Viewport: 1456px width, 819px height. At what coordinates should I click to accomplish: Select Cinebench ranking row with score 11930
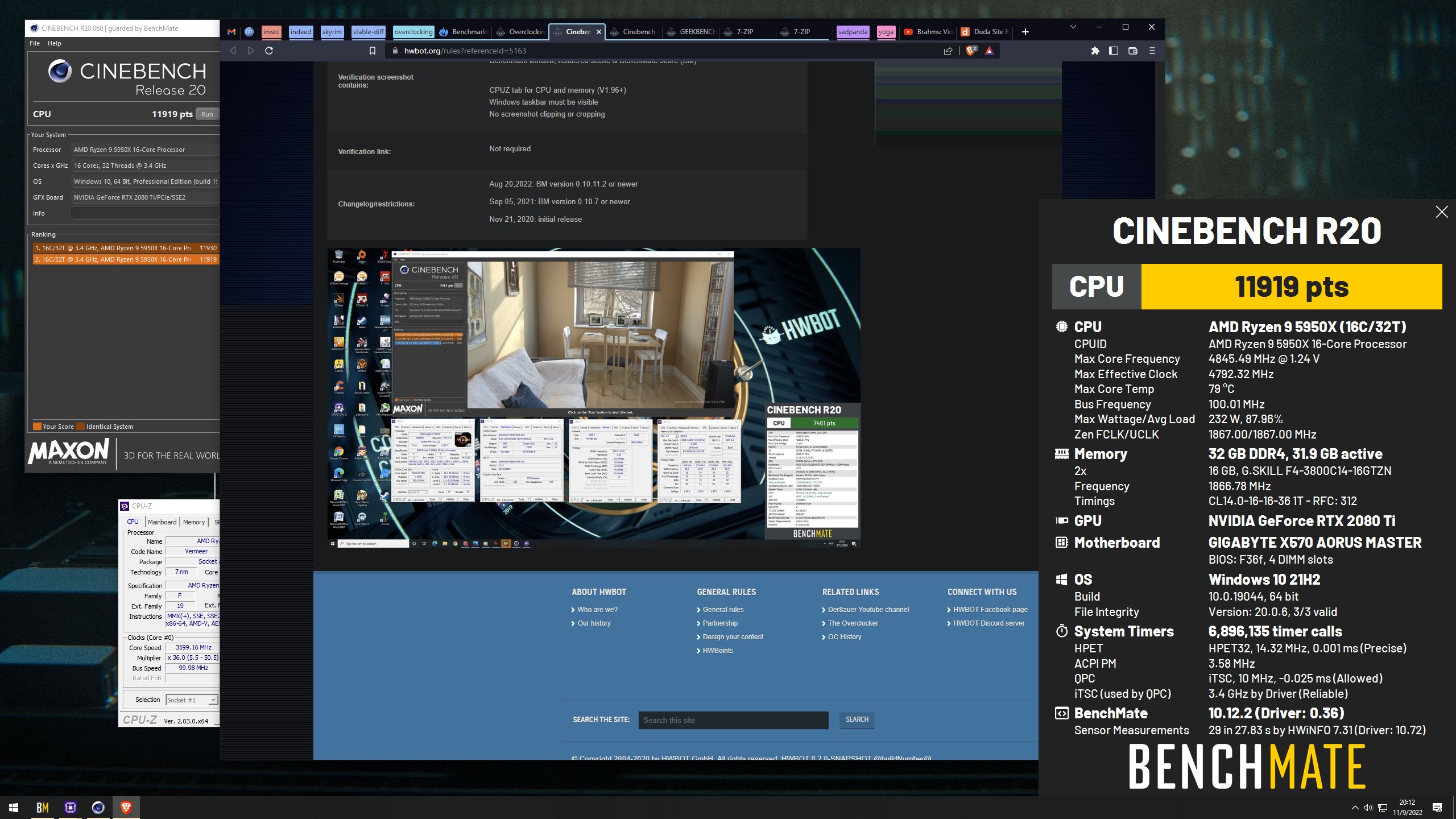[126, 248]
